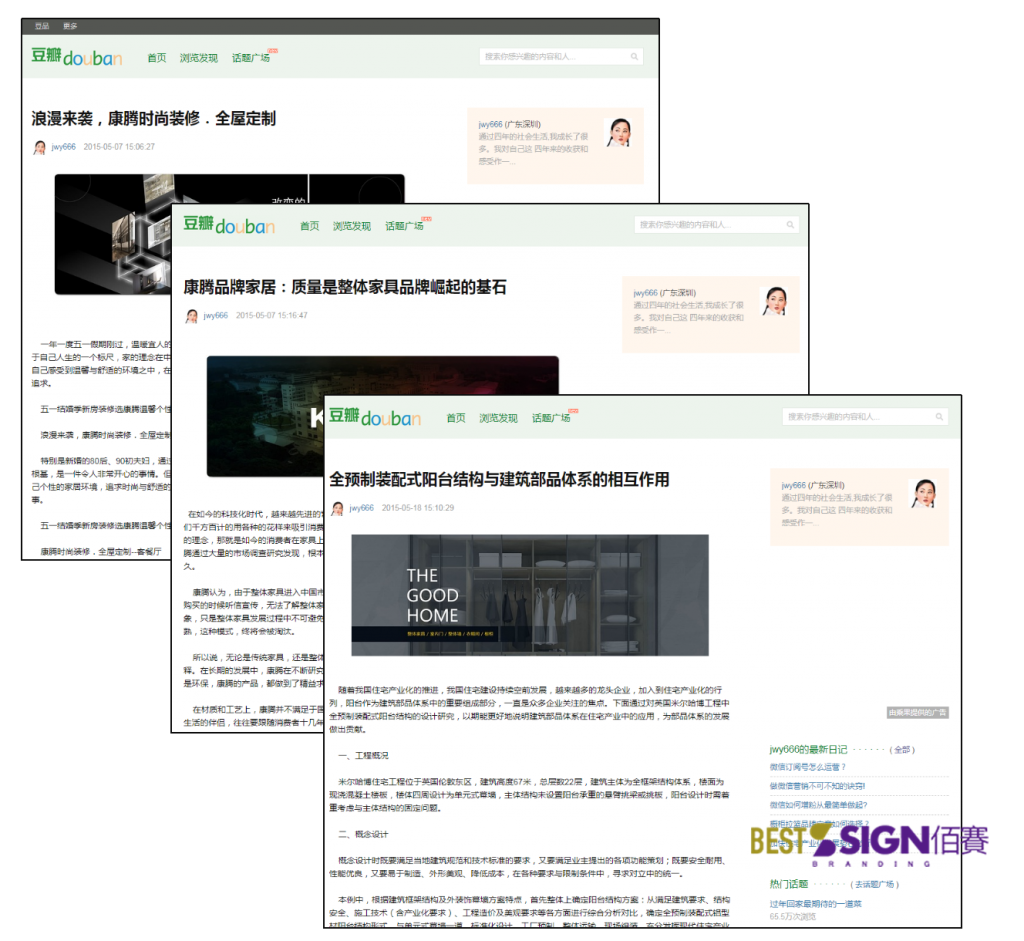The width and height of the screenshot is (1024, 941).
Task: Open 浏览发现 in middle window
Action: coord(352,226)
